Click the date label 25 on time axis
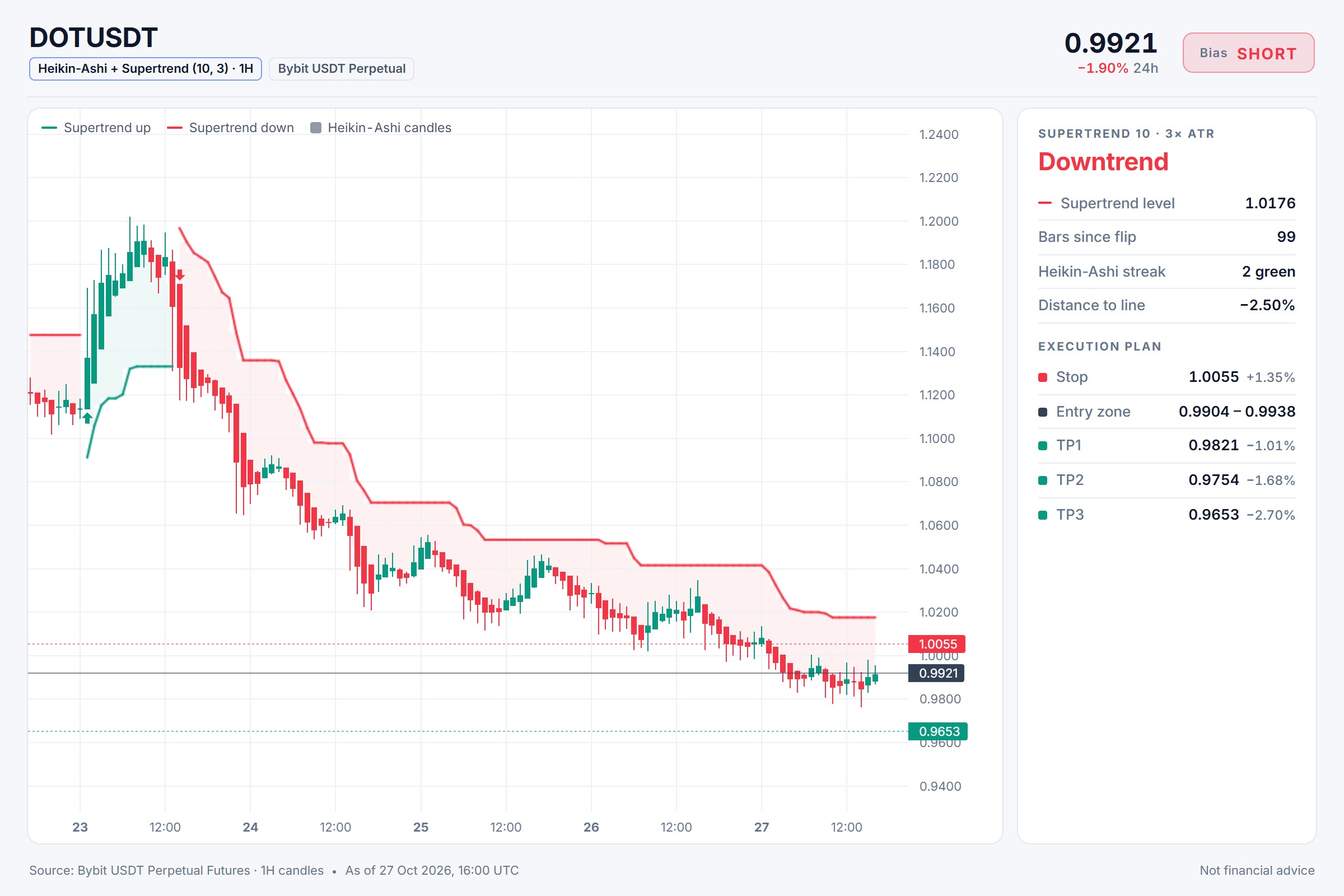The width and height of the screenshot is (1344, 896). pos(421,828)
